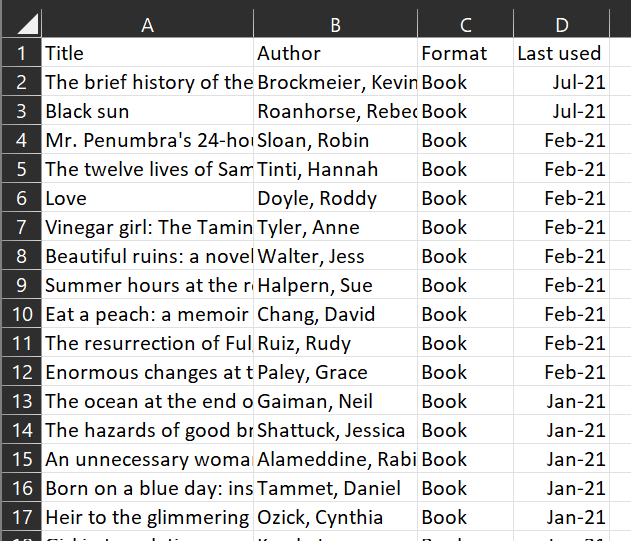This screenshot has width=631, height=541.
Task: Click the Author header cell
Action: pyautogui.click(x=336, y=53)
